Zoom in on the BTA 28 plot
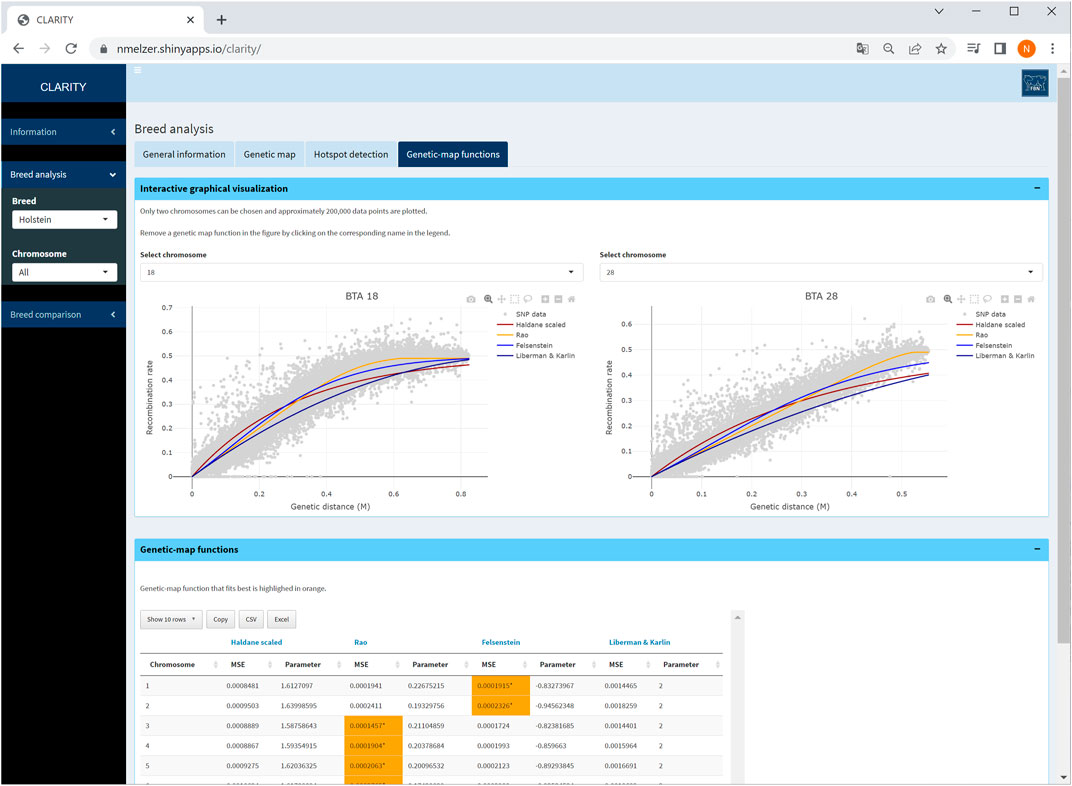Viewport: 1072px width, 786px height. pyautogui.click(x=1004, y=299)
